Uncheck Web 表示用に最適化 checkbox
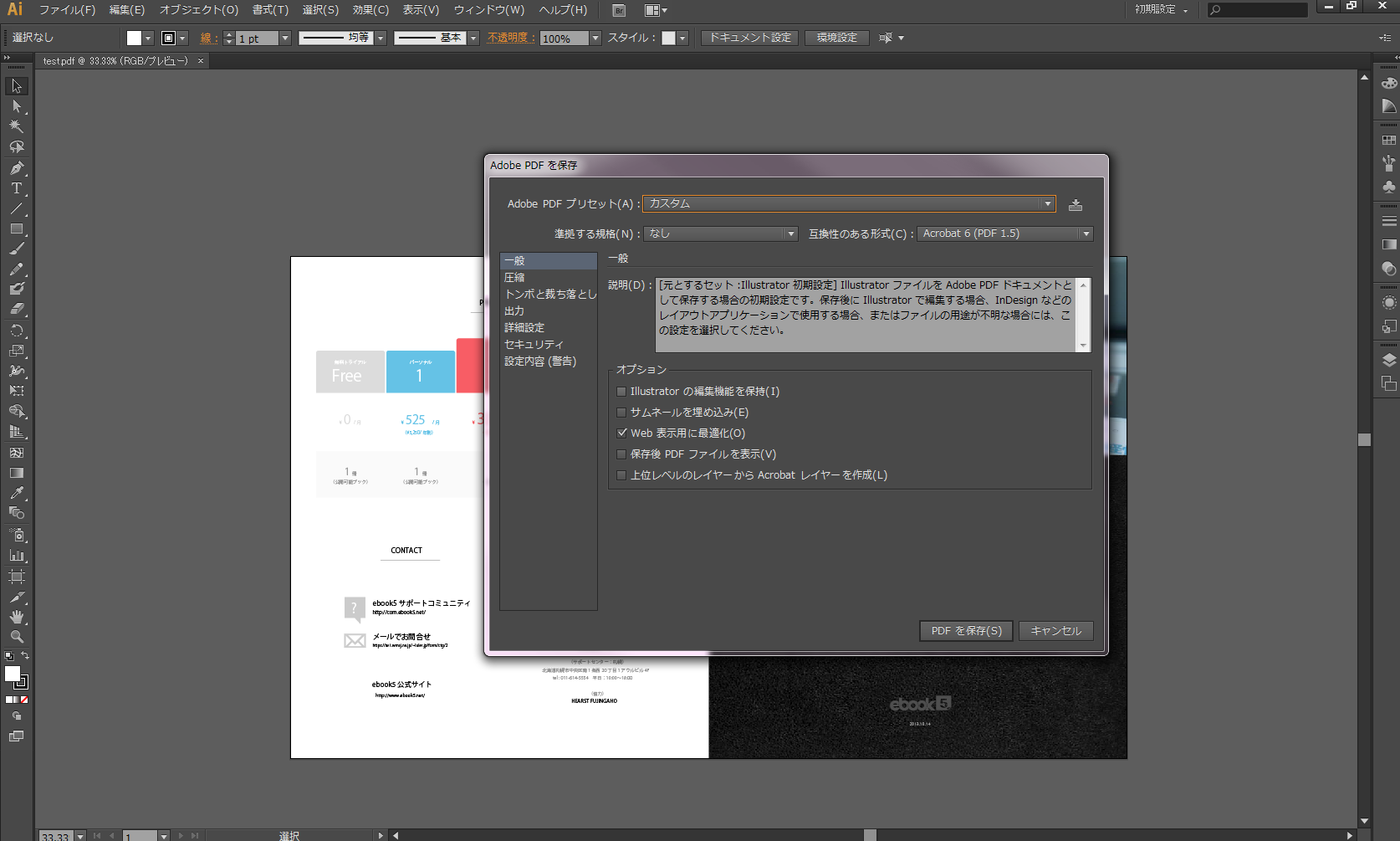 621,433
